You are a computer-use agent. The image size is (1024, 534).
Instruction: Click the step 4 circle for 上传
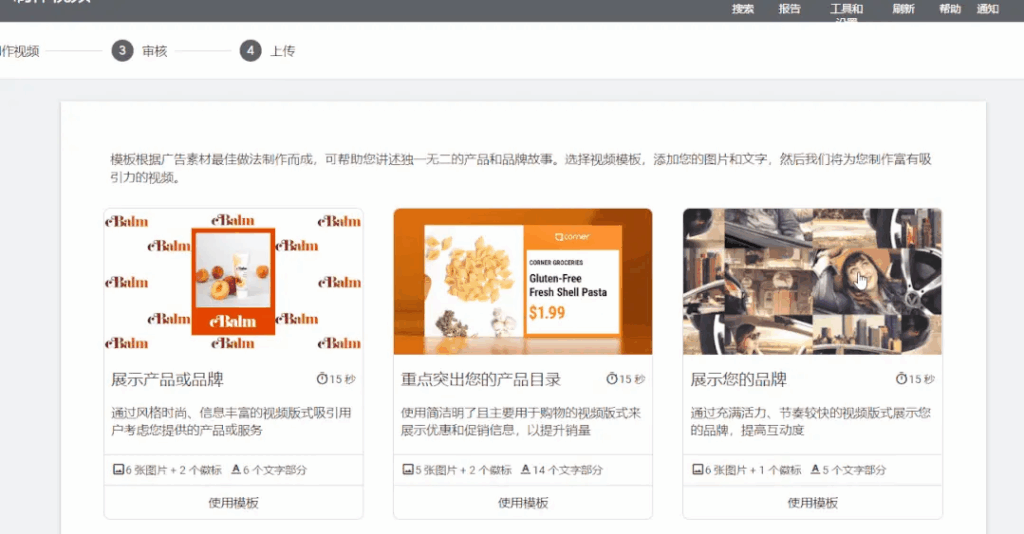pos(250,51)
